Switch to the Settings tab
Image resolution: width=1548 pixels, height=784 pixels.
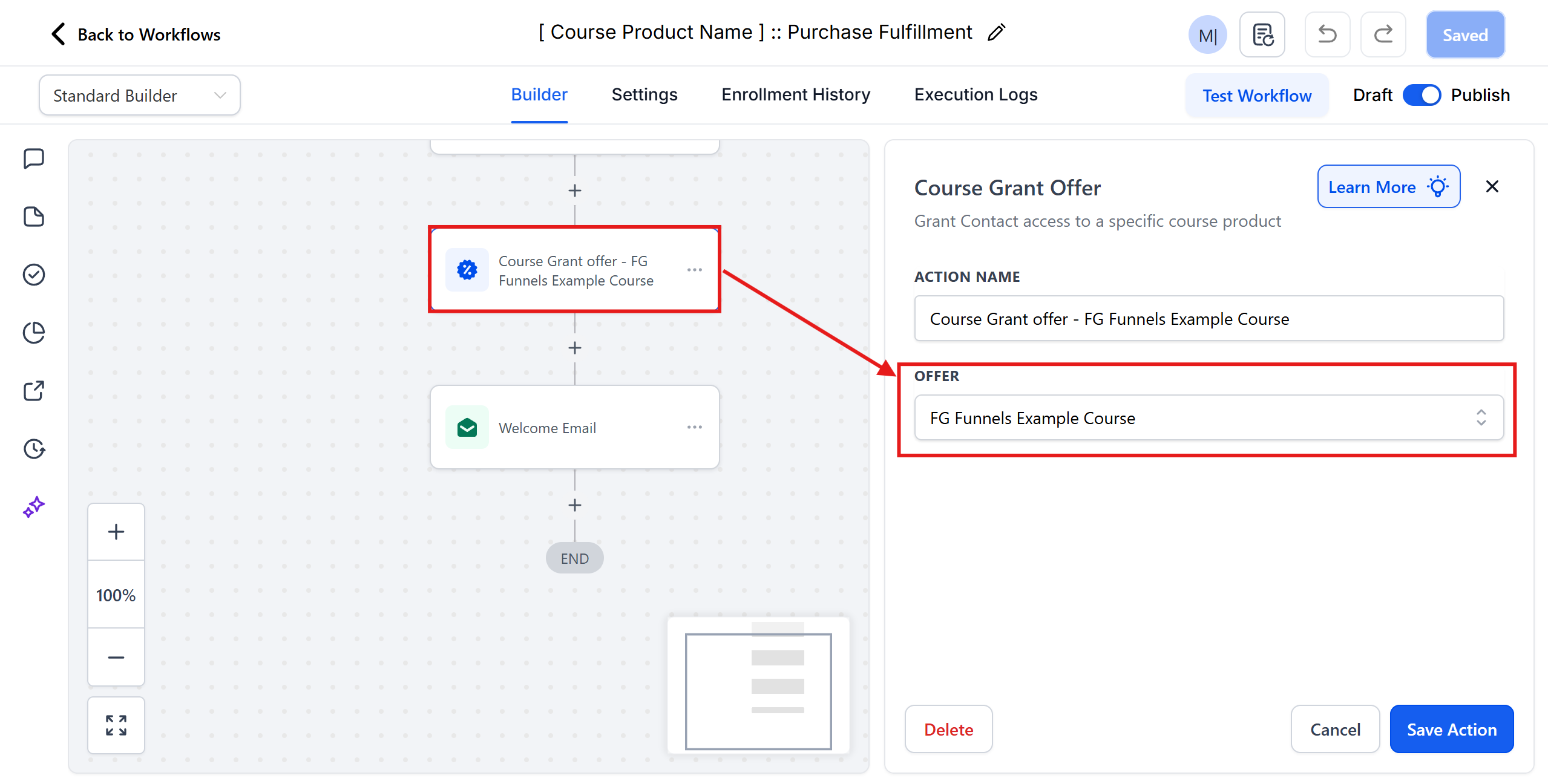pyautogui.click(x=644, y=94)
